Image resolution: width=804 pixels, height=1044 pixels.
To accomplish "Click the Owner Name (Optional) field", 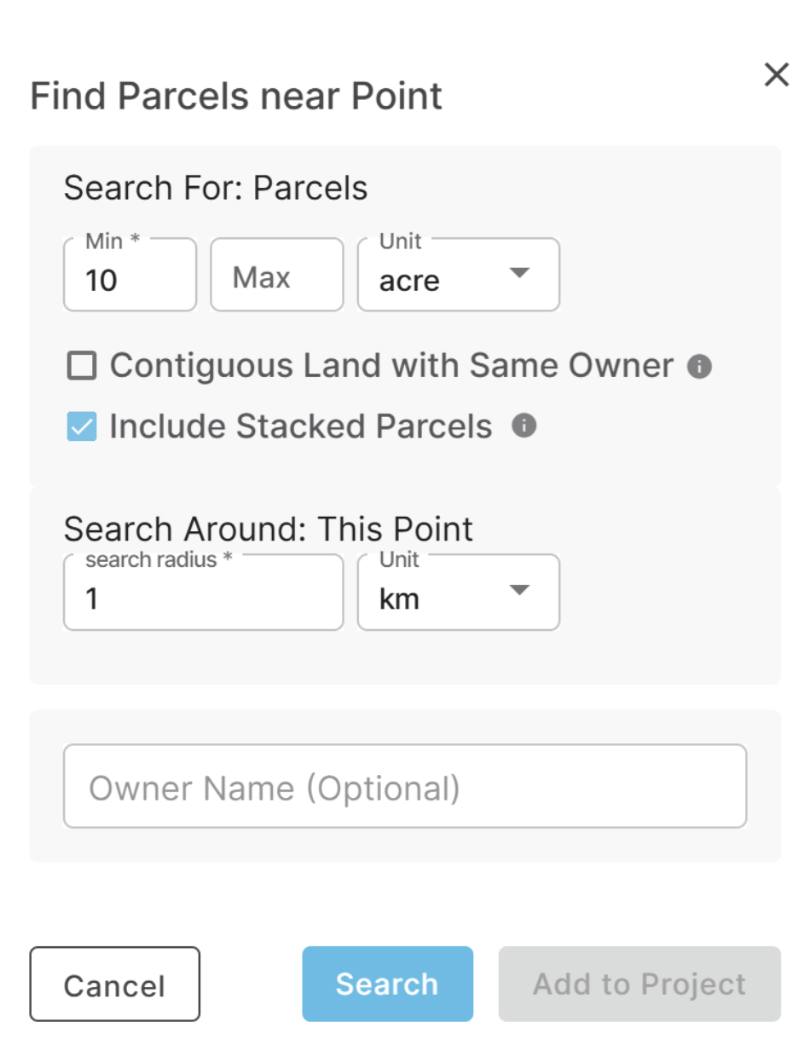I will [x=405, y=786].
